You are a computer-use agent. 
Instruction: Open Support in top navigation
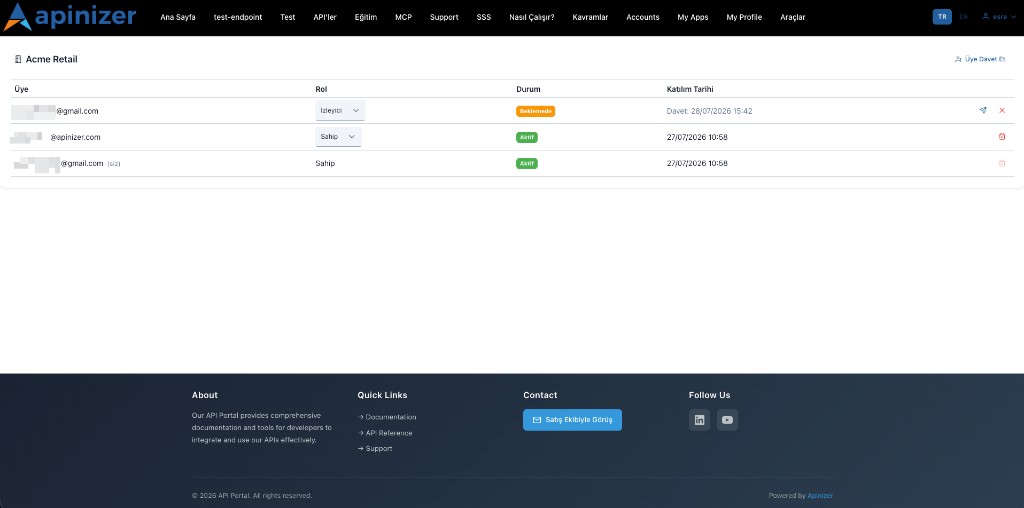(444, 17)
